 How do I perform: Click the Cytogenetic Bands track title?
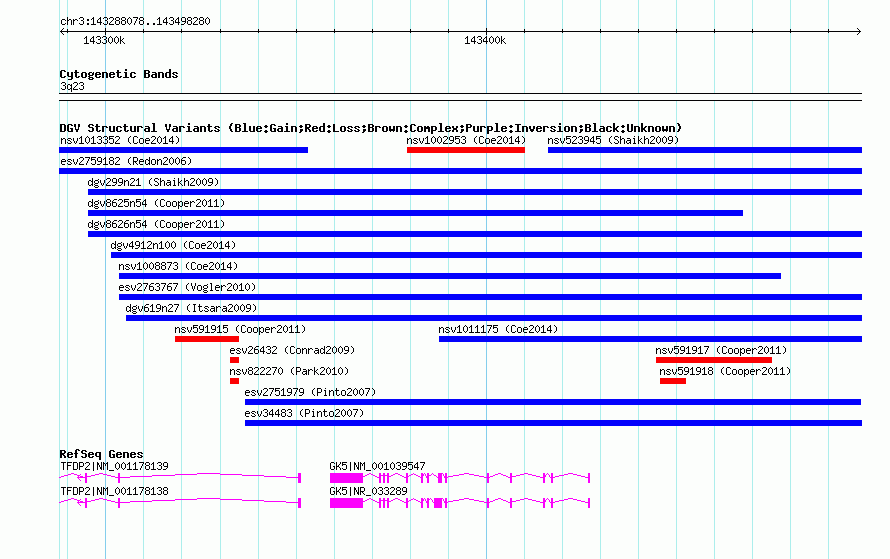point(119,74)
